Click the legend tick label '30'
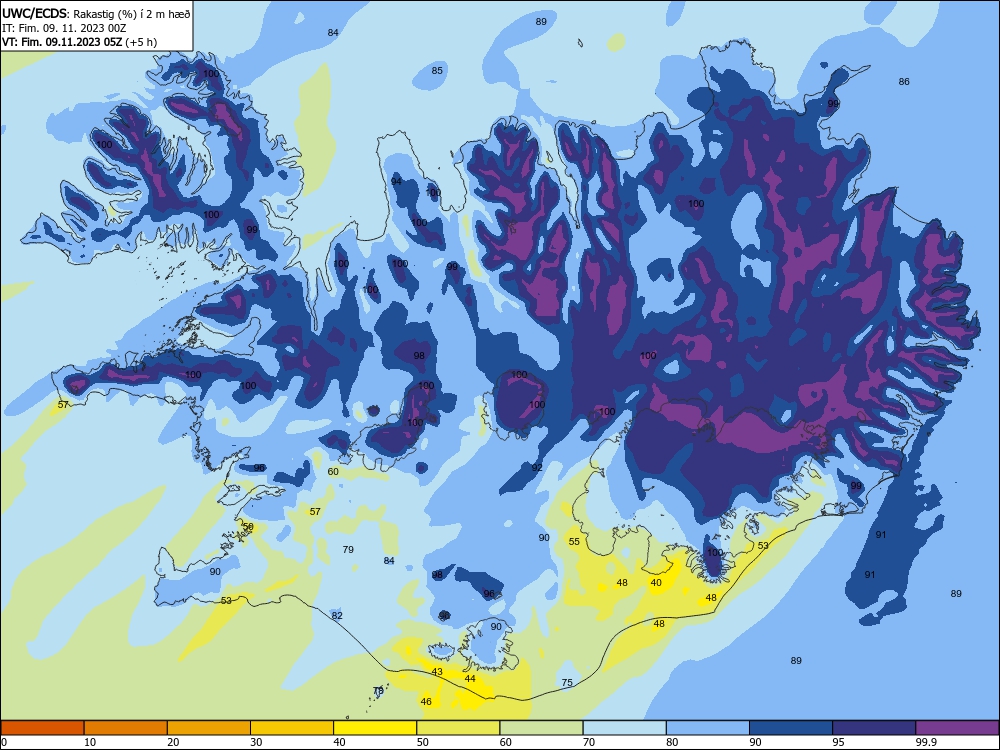Viewport: 1000px width, 750px height. [x=256, y=742]
